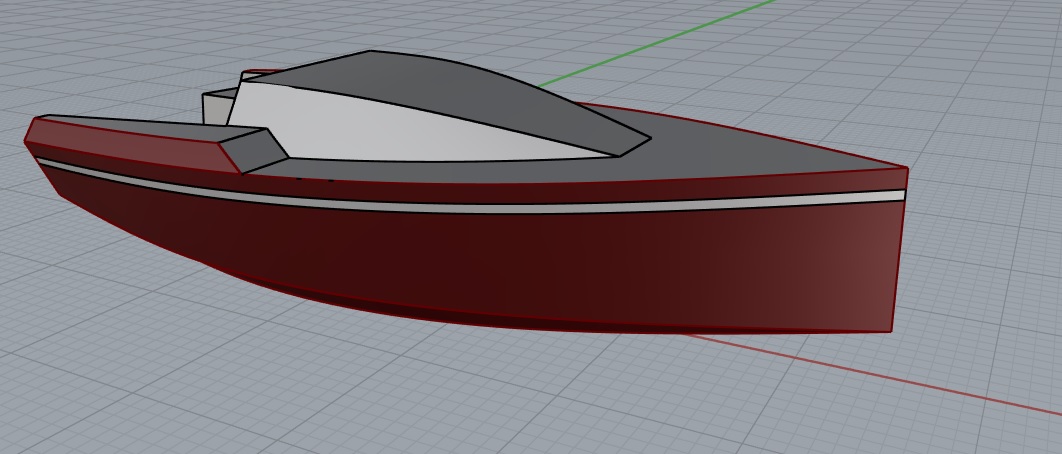Click the small red sliver behind the cabin roof
The width and height of the screenshot is (1062, 454).
(258, 72)
